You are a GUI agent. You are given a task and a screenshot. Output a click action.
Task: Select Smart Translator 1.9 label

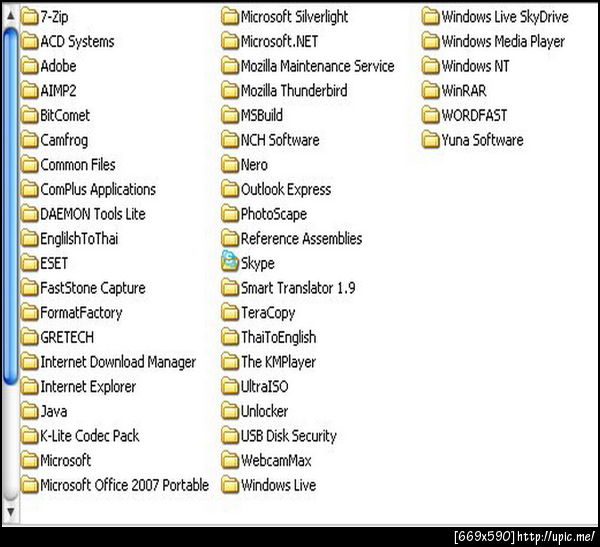298,288
